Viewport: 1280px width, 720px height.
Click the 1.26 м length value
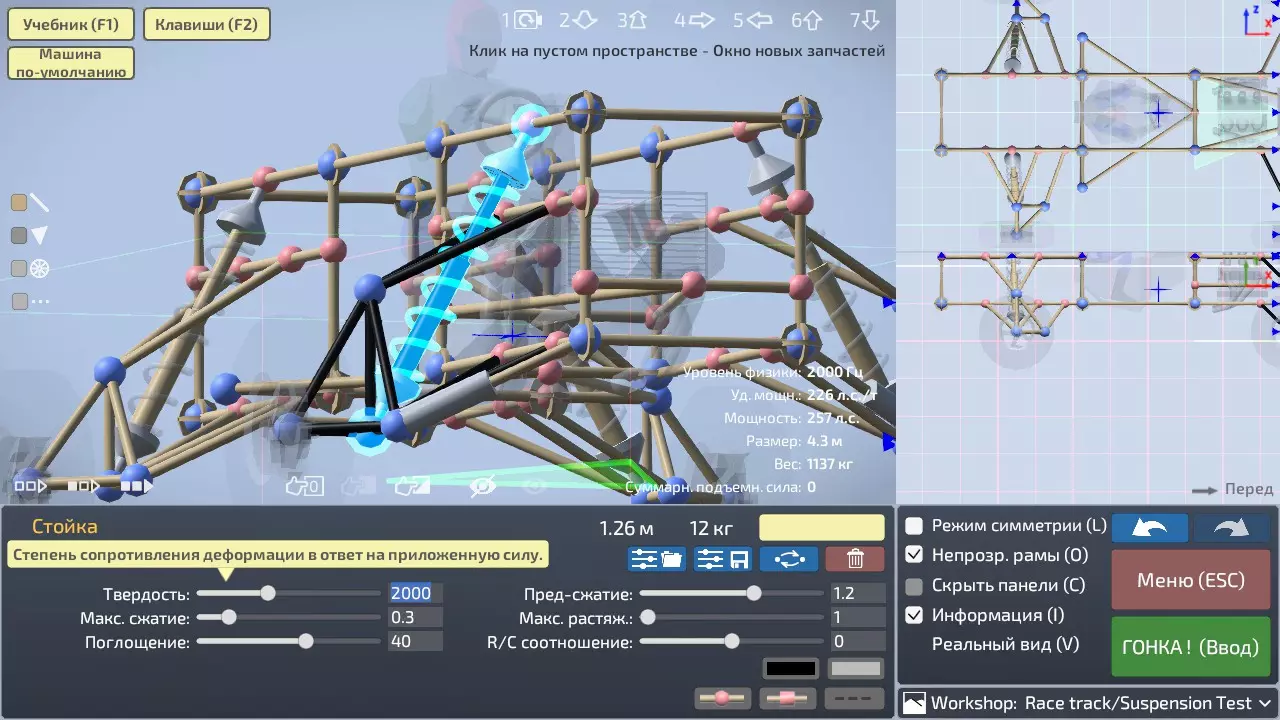click(626, 527)
